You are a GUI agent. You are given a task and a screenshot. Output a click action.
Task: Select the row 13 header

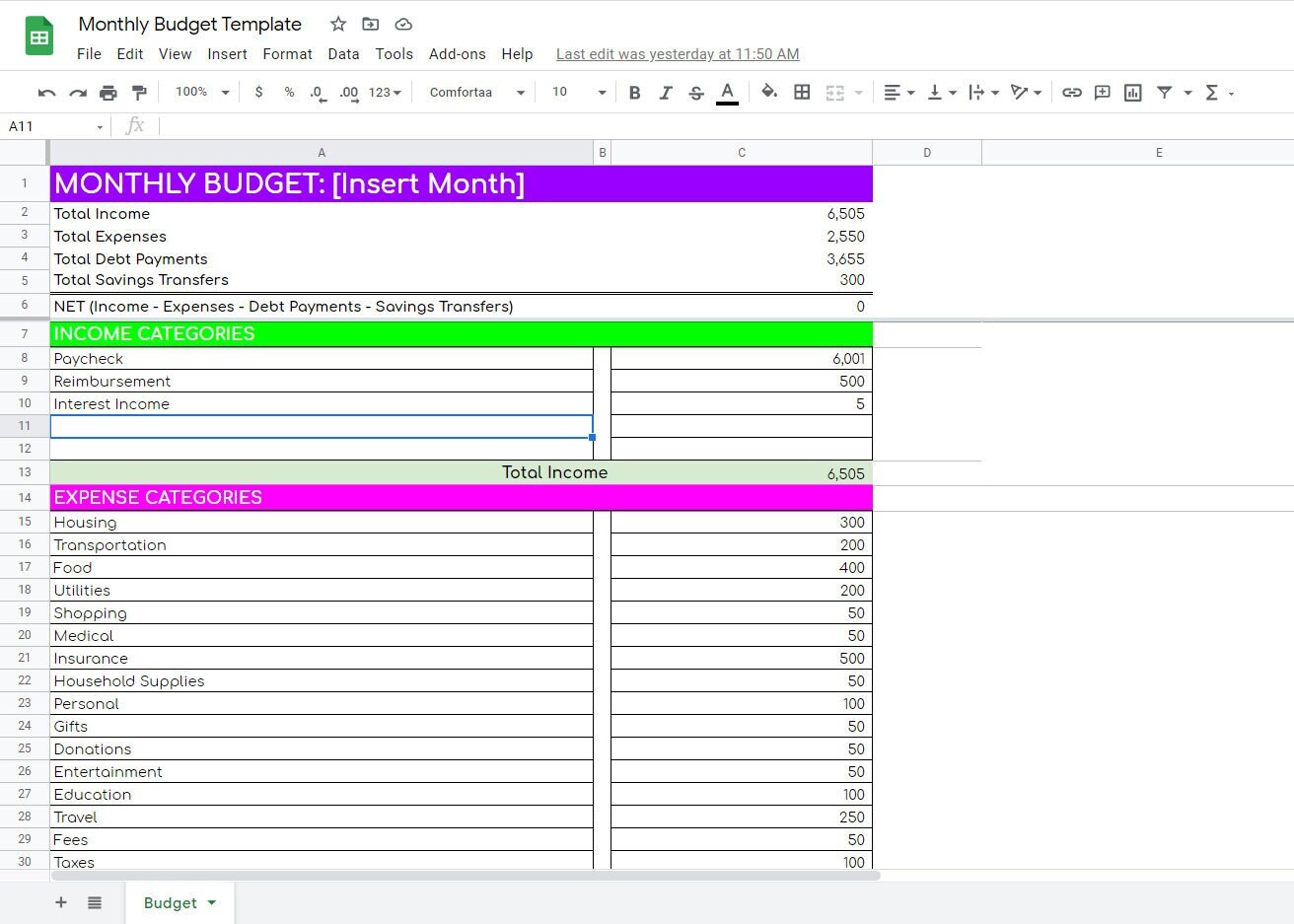(x=25, y=472)
